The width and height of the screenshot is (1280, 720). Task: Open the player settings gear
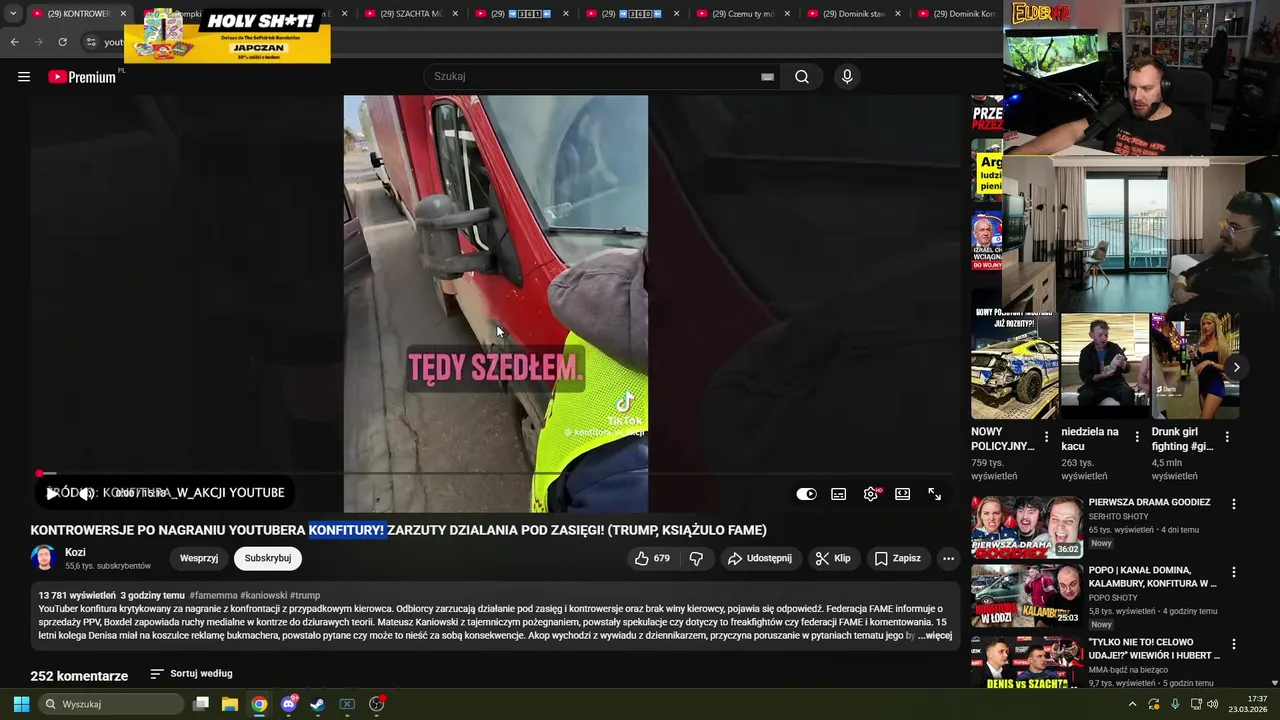point(871,494)
